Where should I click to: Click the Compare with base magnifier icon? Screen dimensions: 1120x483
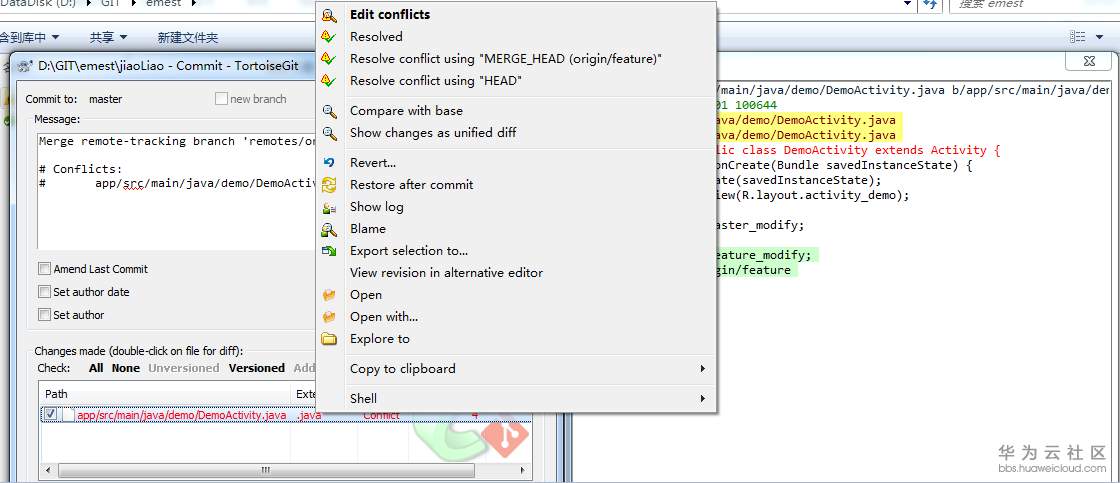point(329,111)
